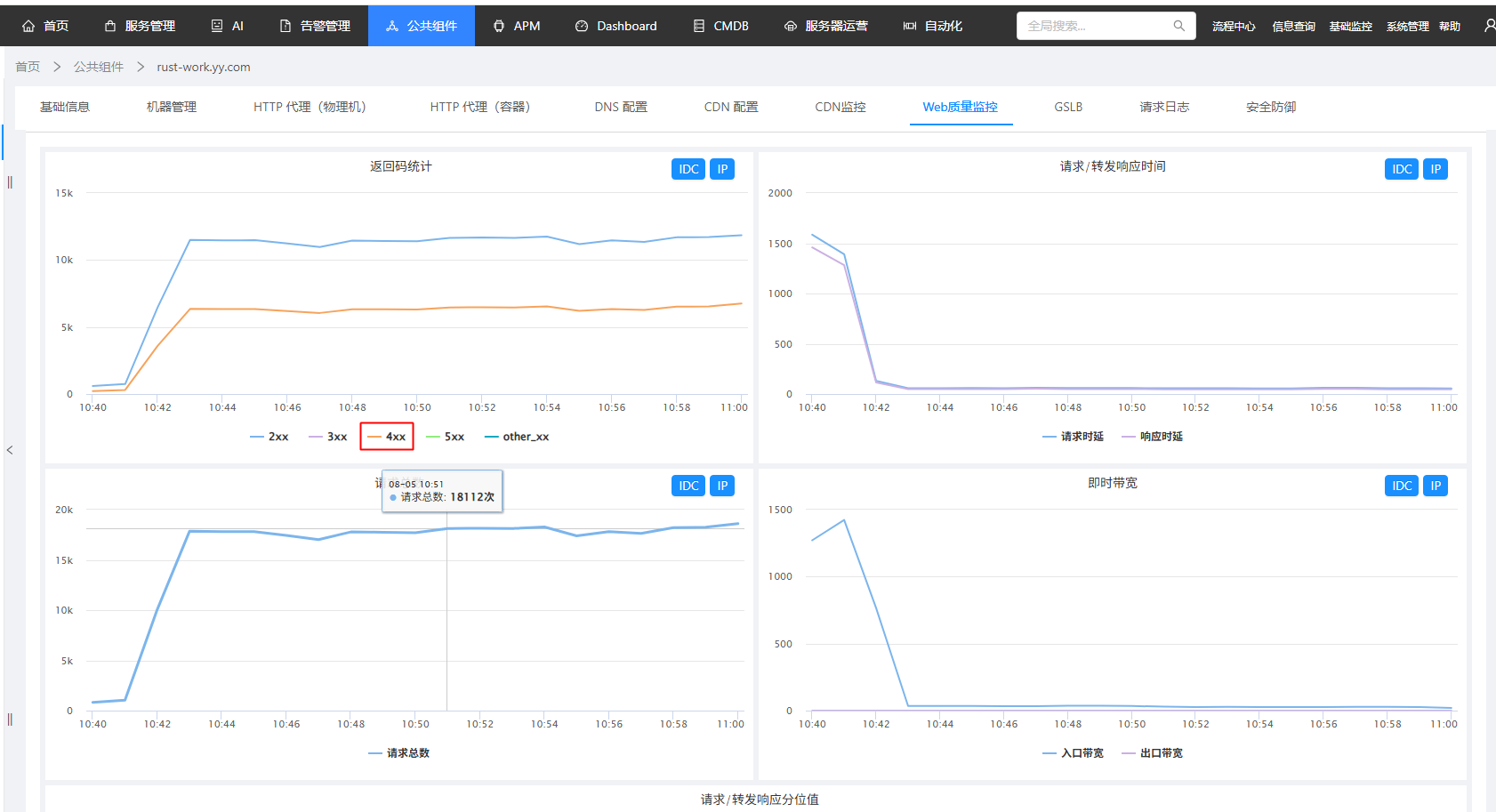This screenshot has height=812, width=1496.
Task: Click the 返回码统计 chart title
Action: 401,166
